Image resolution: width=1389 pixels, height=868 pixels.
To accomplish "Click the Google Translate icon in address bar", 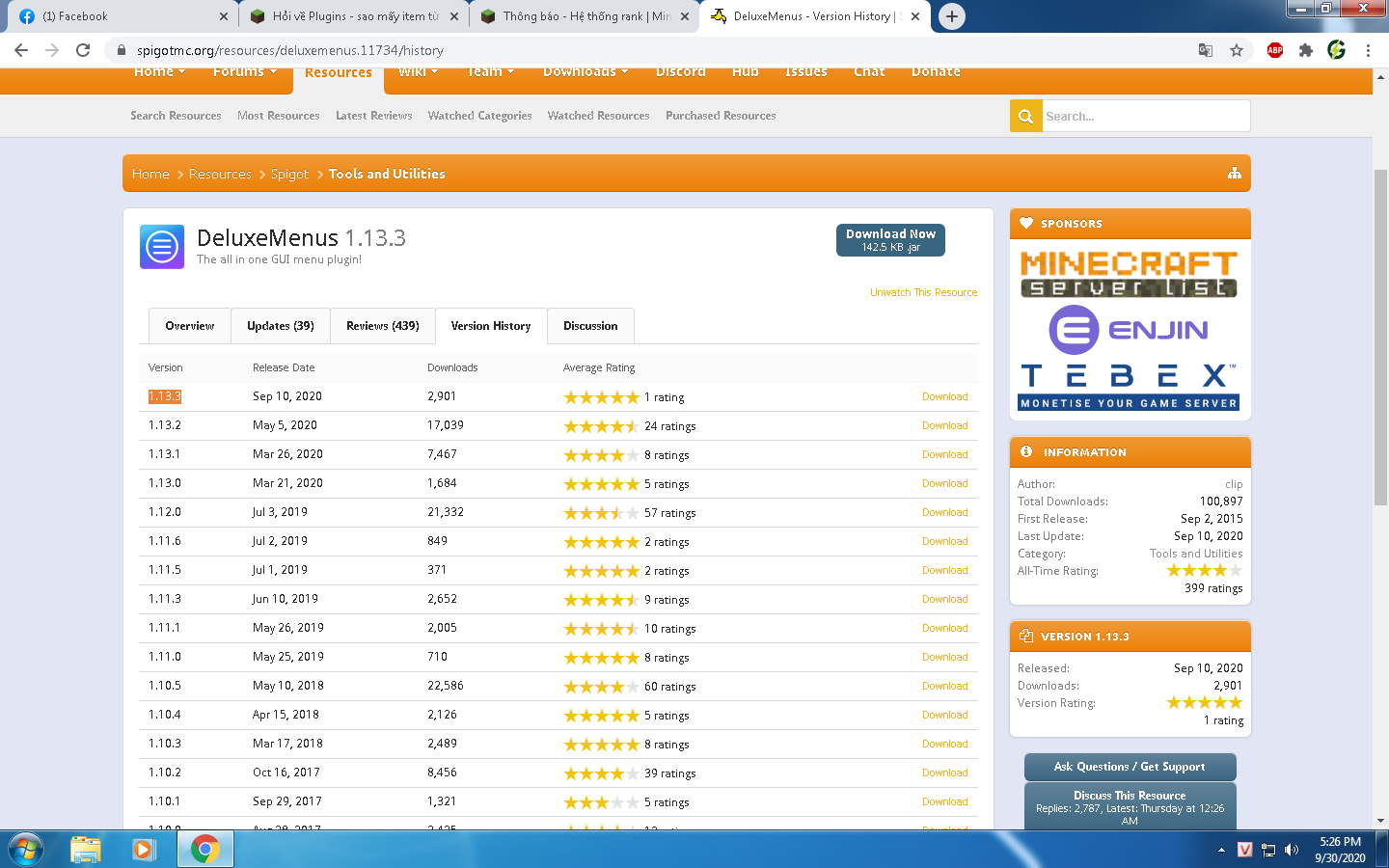I will [1206, 50].
